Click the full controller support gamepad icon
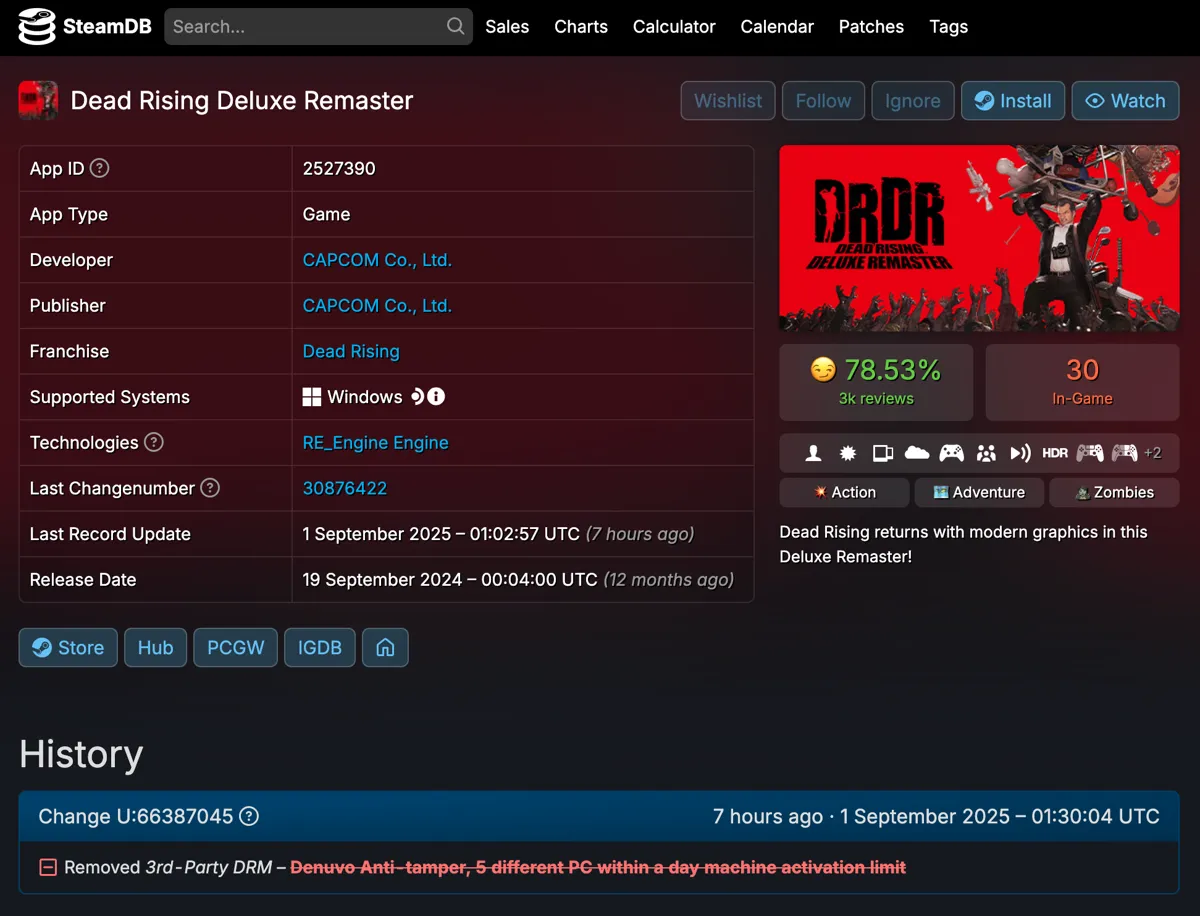 952,453
